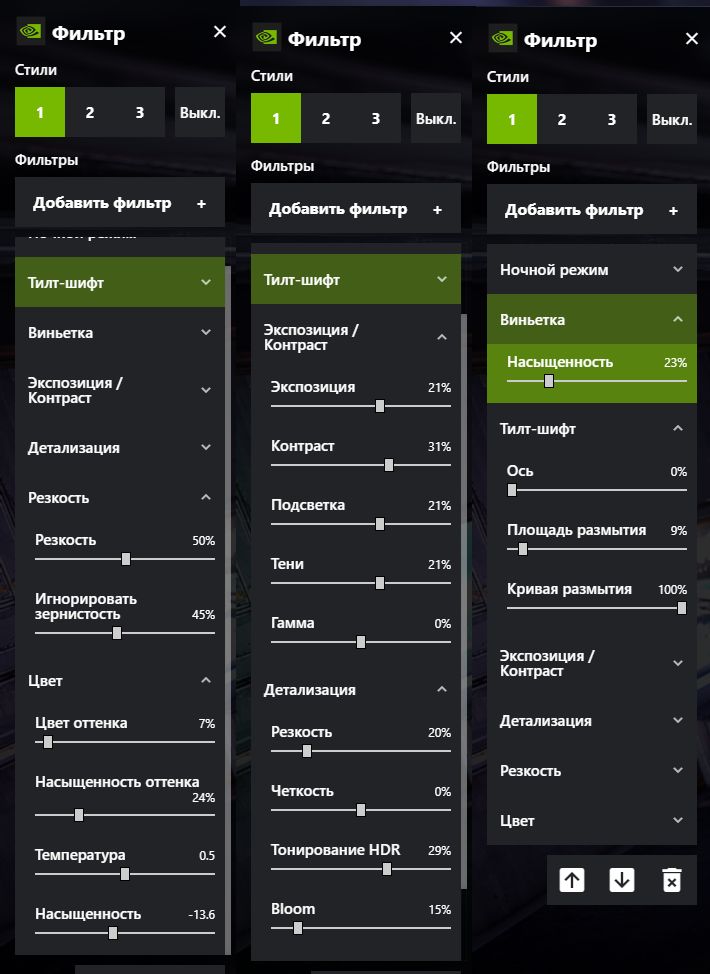
Task: Click the move filter down arrow icon
Action: [x=622, y=880]
